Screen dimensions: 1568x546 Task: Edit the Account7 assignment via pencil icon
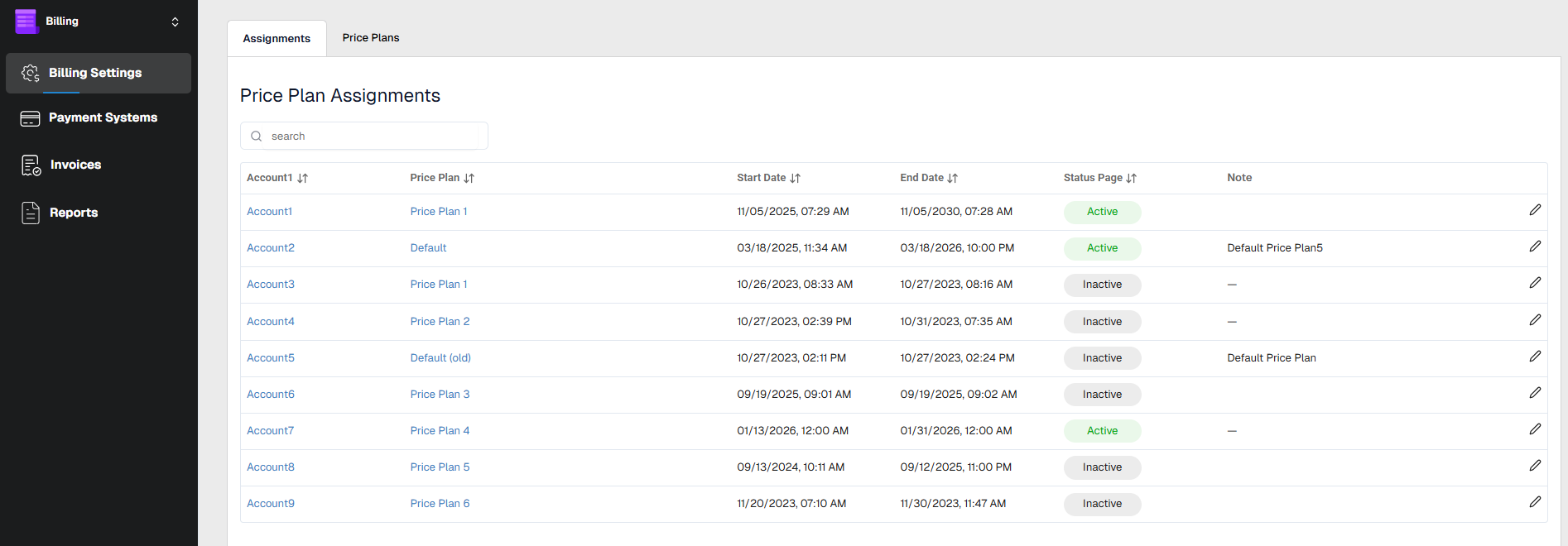coord(1534,429)
